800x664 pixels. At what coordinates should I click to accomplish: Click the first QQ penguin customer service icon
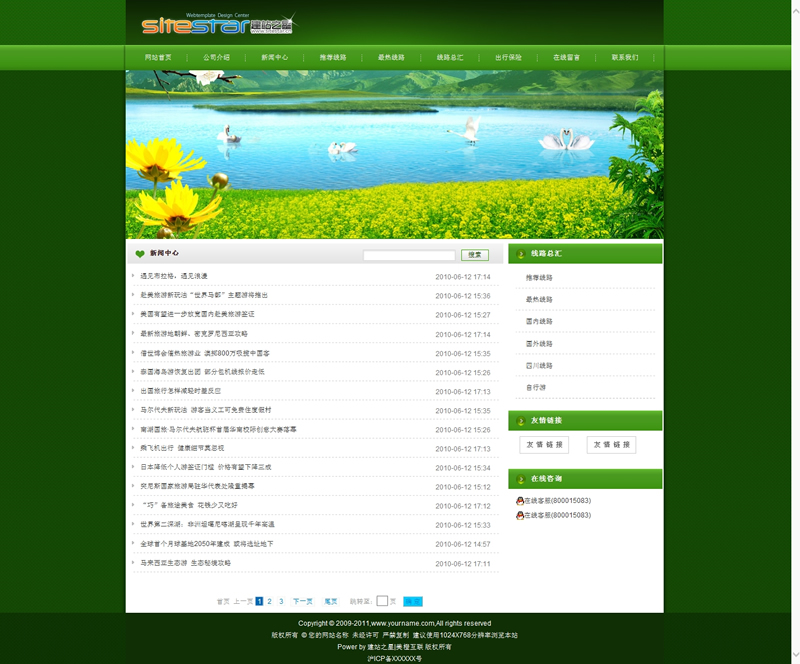[520, 500]
